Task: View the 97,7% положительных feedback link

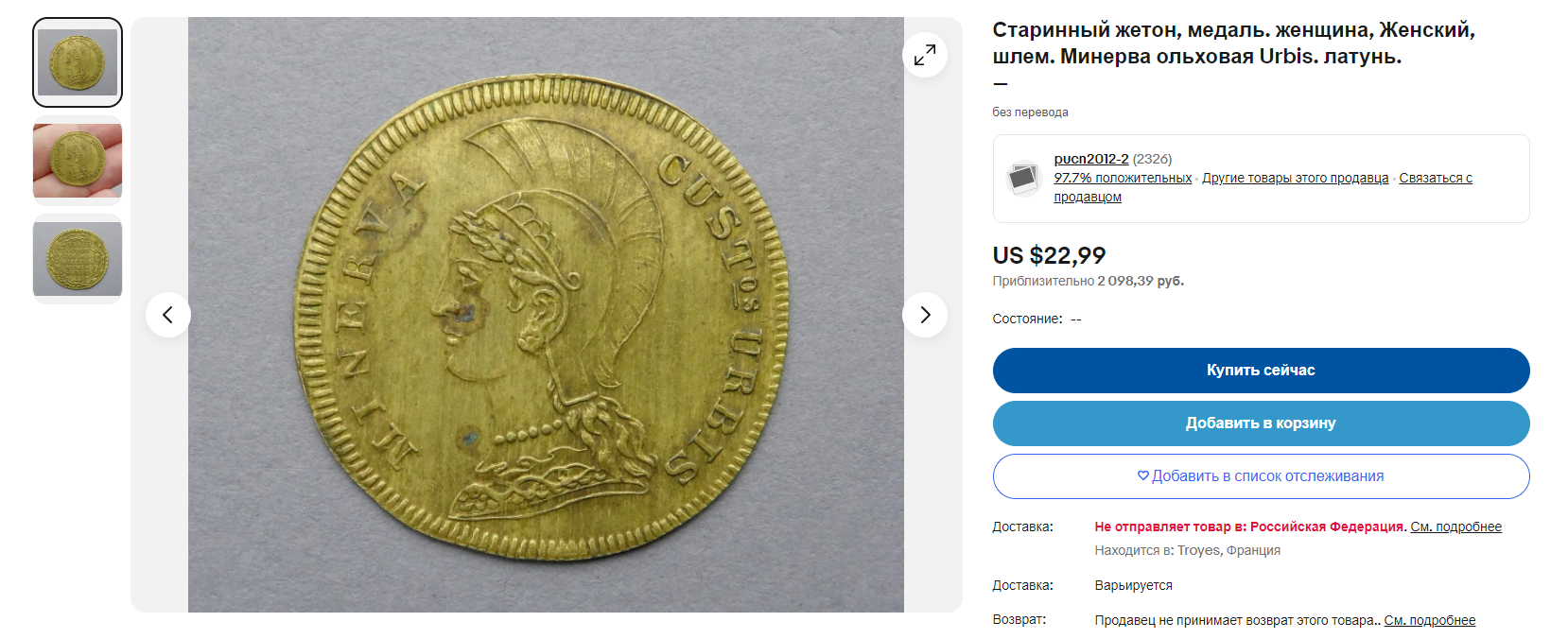Action: pyautogui.click(x=1123, y=178)
